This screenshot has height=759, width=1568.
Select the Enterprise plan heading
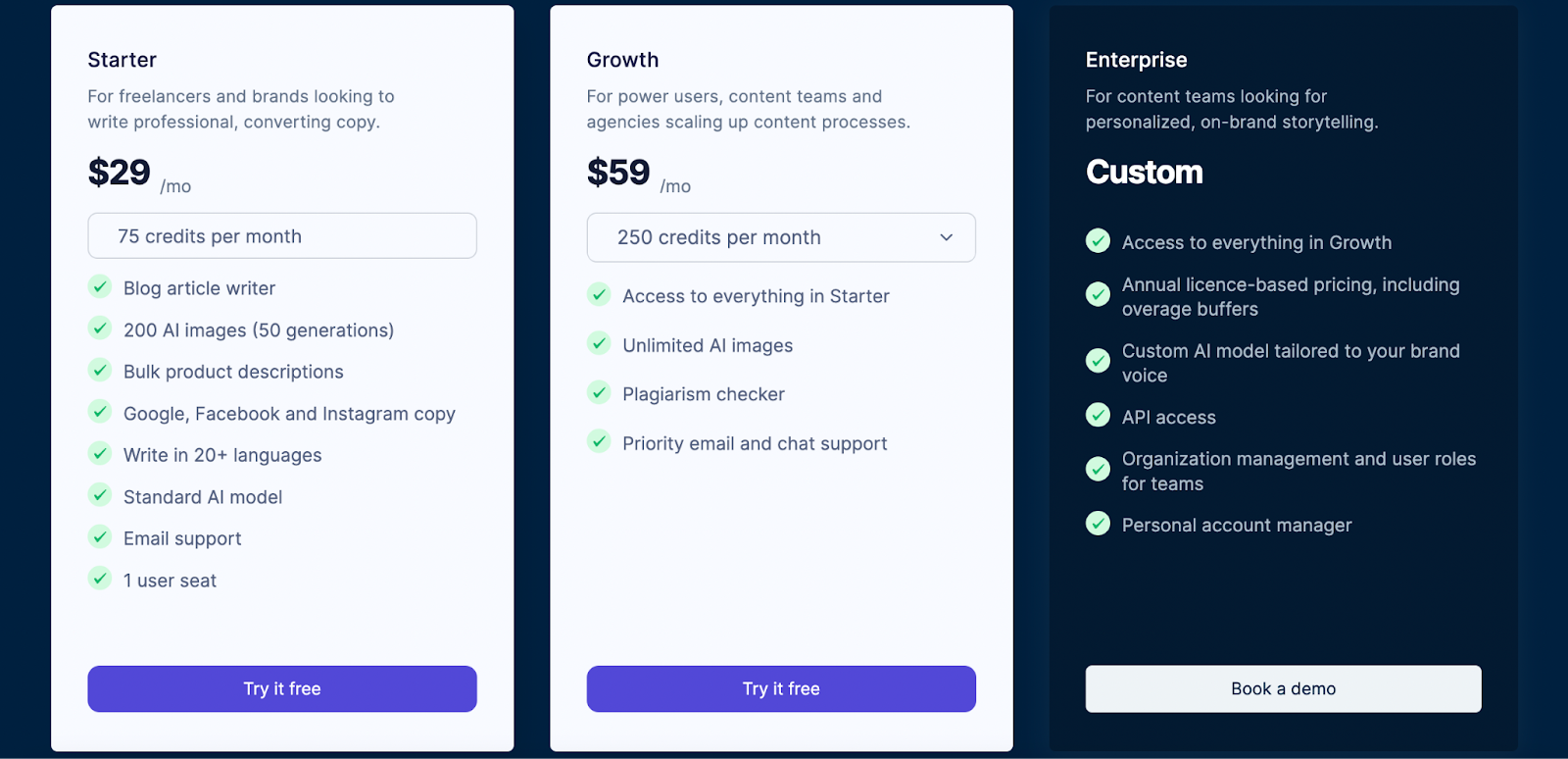pyautogui.click(x=1136, y=60)
